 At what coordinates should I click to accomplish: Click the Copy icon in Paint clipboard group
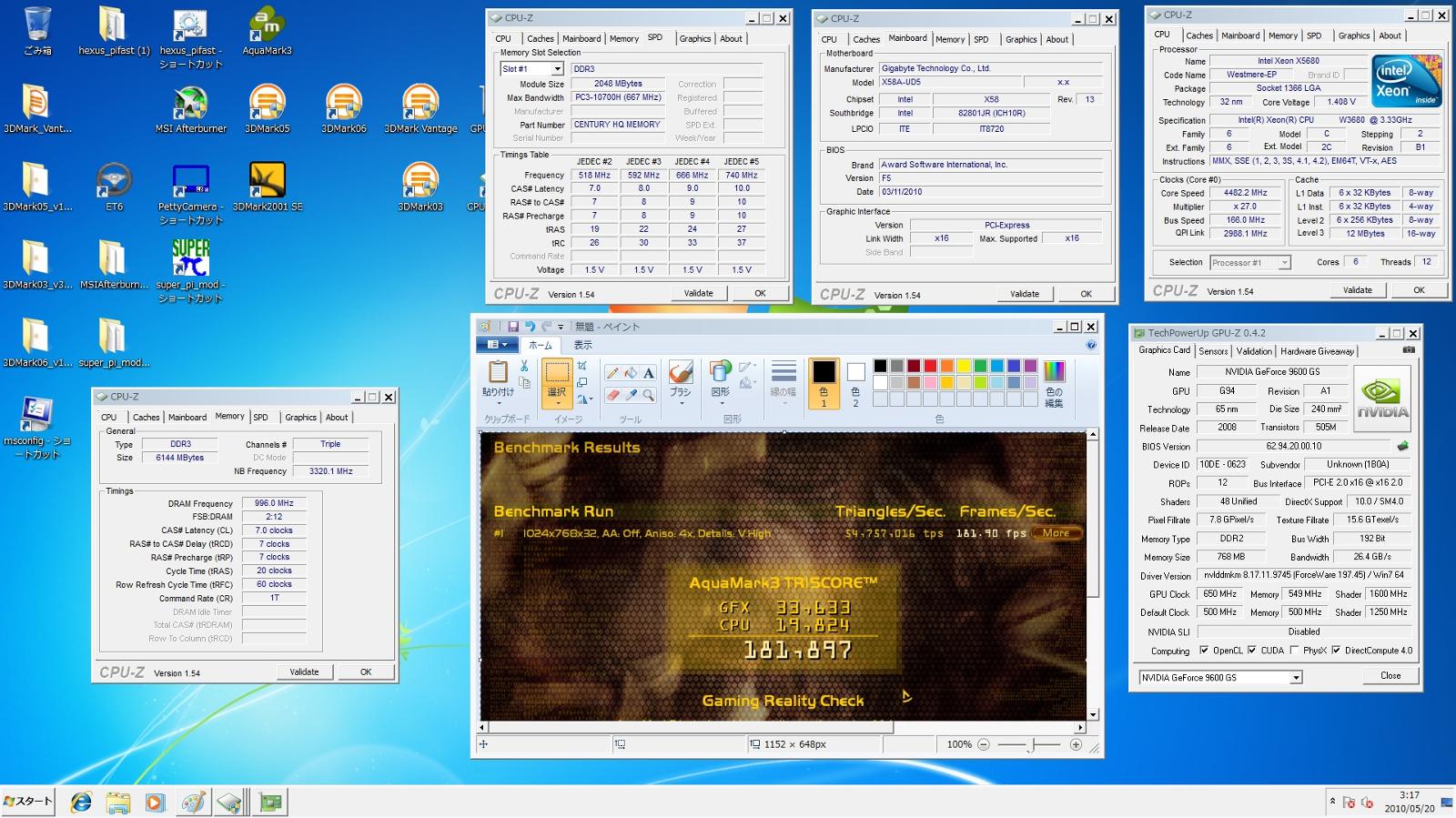tap(524, 383)
